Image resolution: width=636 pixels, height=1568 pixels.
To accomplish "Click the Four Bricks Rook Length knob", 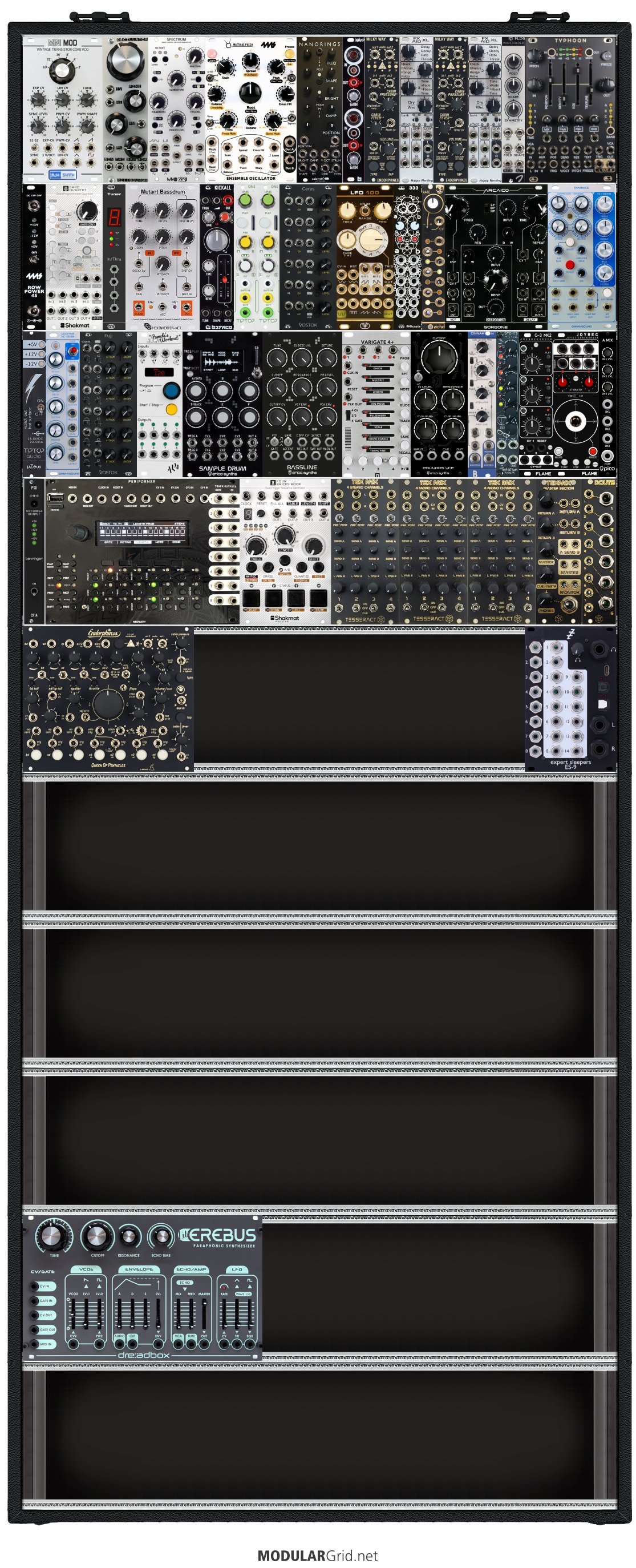I will (284, 535).
